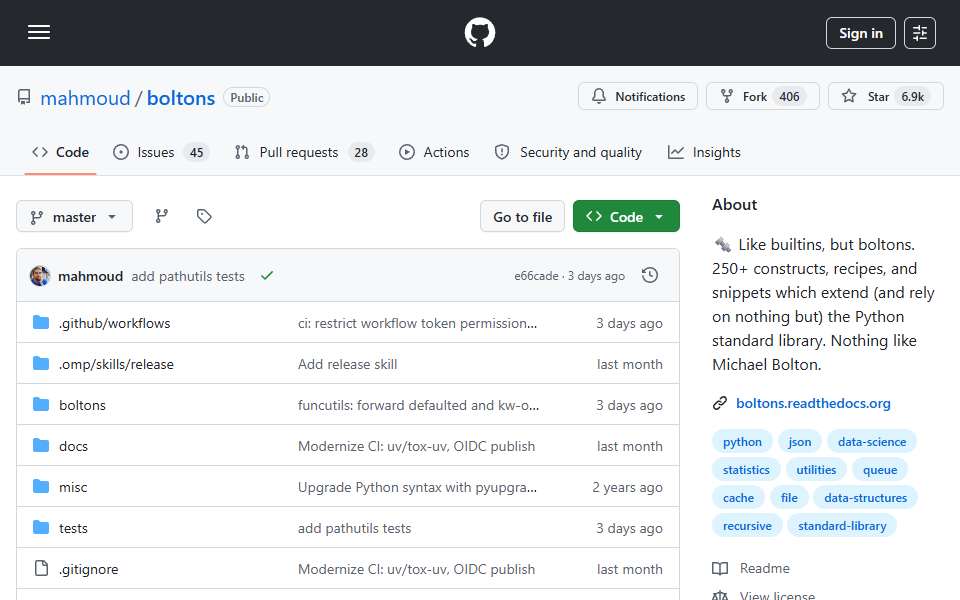The image size is (960, 600).
Task: Go to GitHub homepage via Octocat logo
Action: tap(479, 32)
